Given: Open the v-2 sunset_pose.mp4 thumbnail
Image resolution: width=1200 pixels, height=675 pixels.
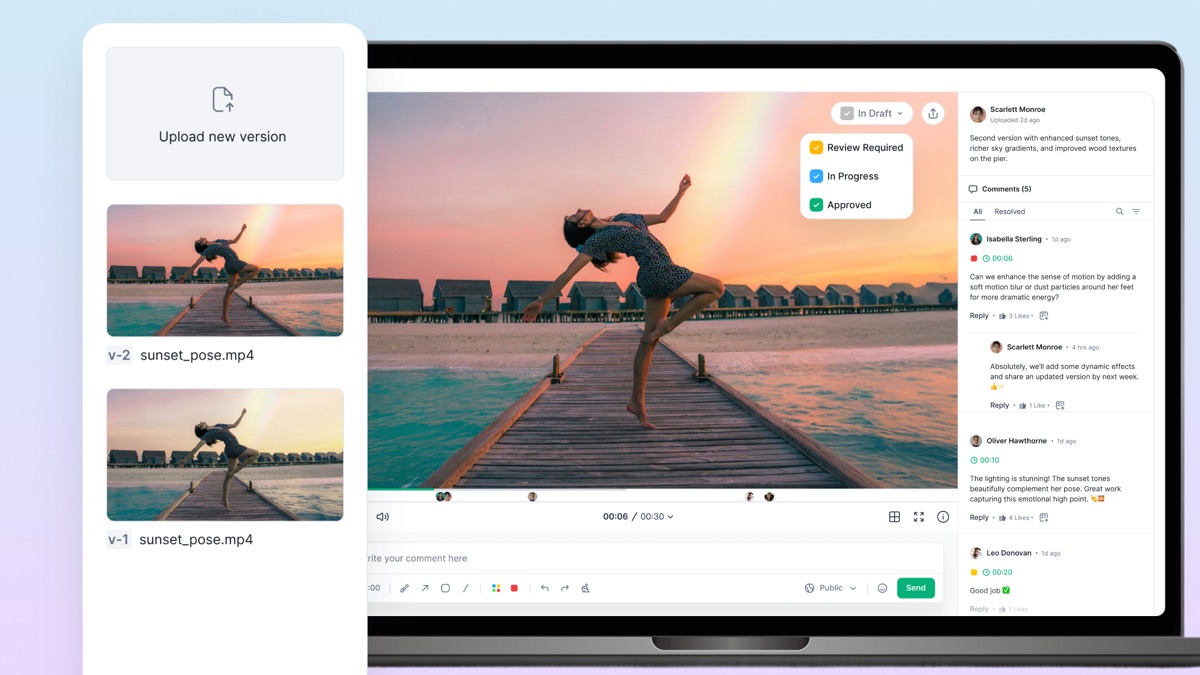Looking at the screenshot, I should 225,270.
